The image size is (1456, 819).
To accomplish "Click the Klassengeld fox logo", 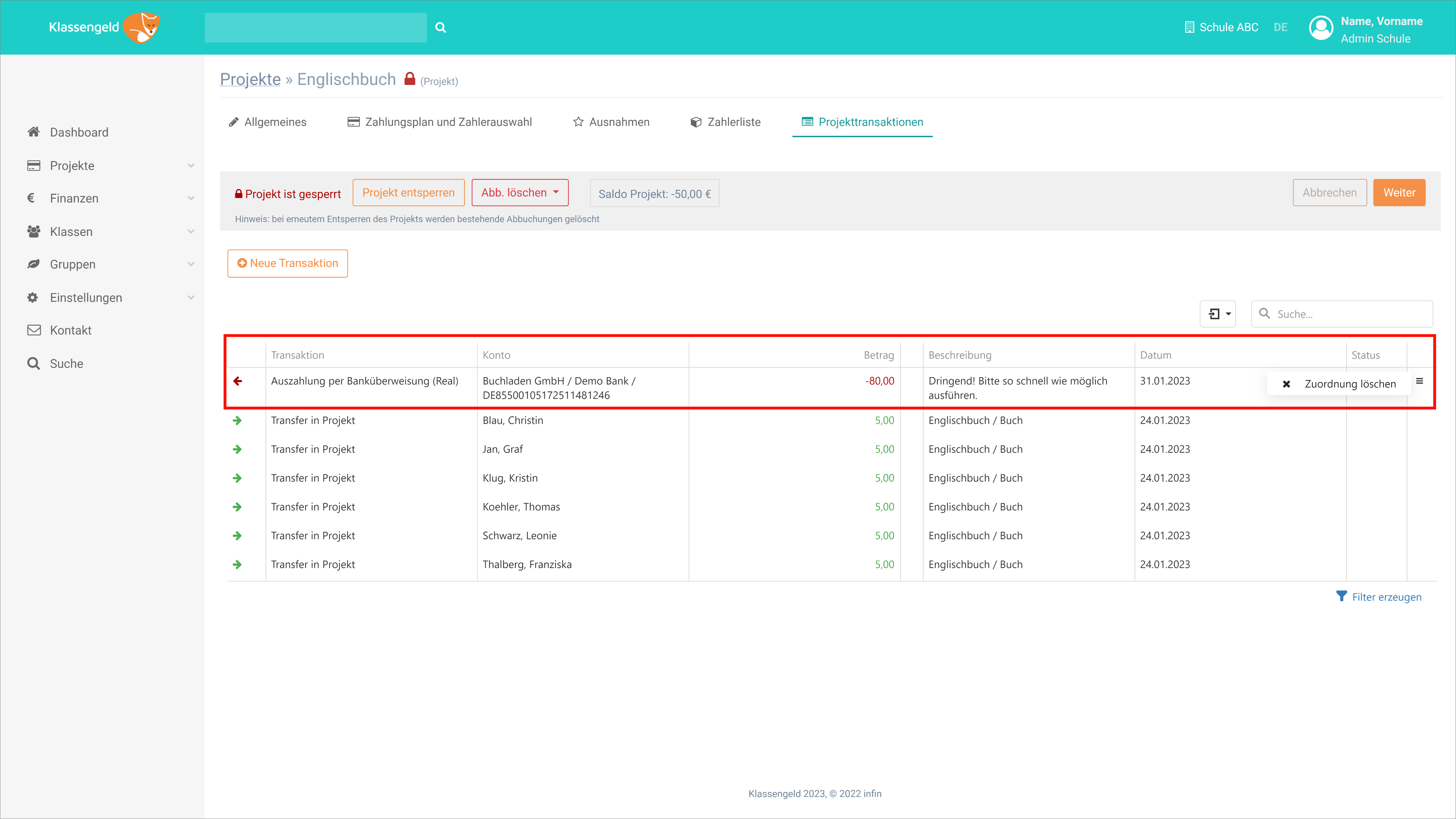I will [105, 27].
